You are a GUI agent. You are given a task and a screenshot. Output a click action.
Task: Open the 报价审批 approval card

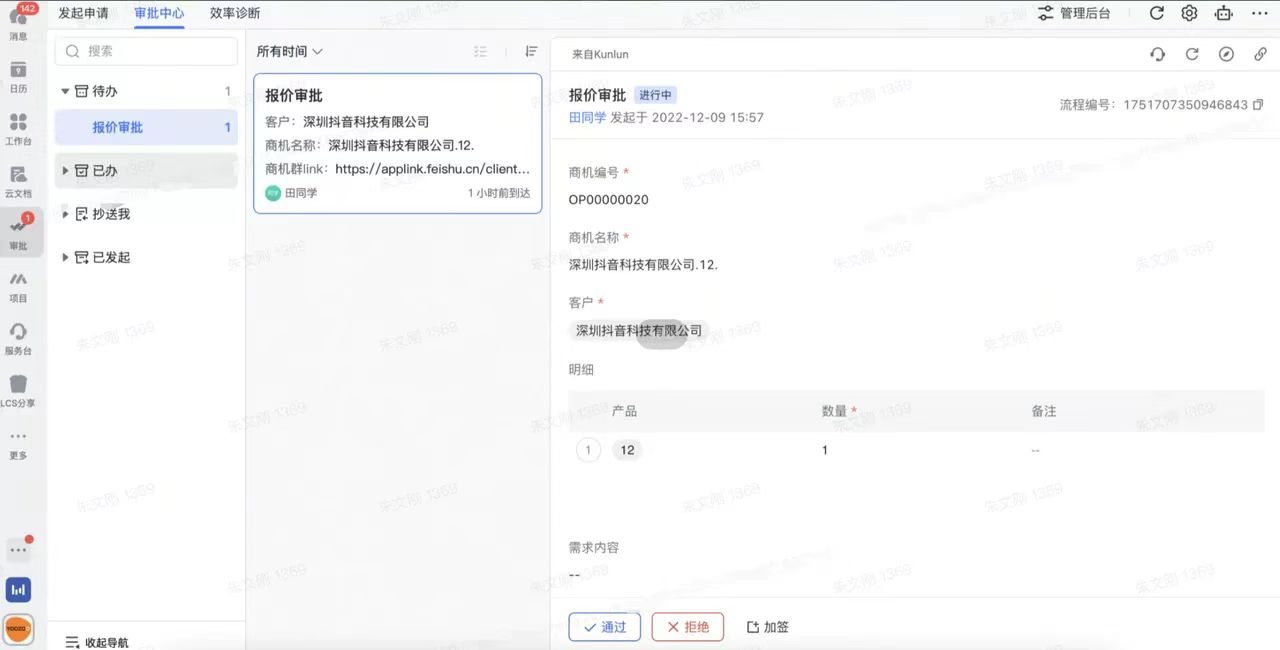pyautogui.click(x=398, y=143)
